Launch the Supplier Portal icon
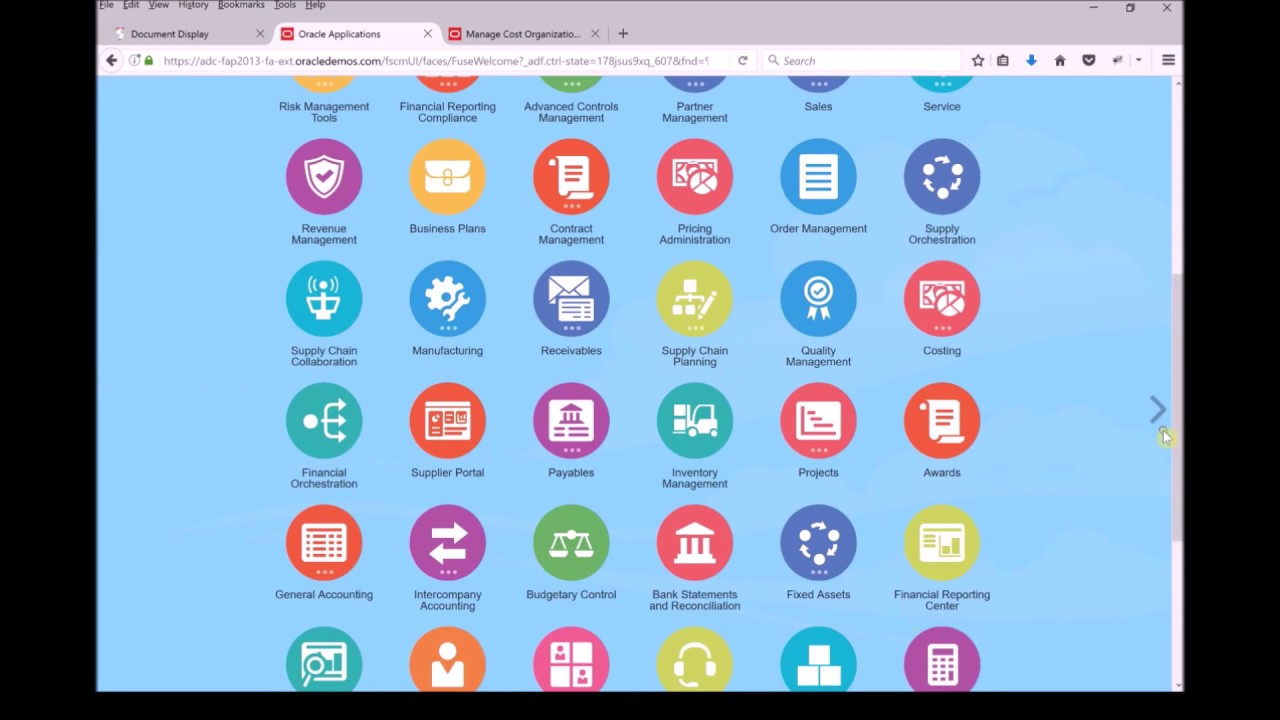 [x=447, y=420]
